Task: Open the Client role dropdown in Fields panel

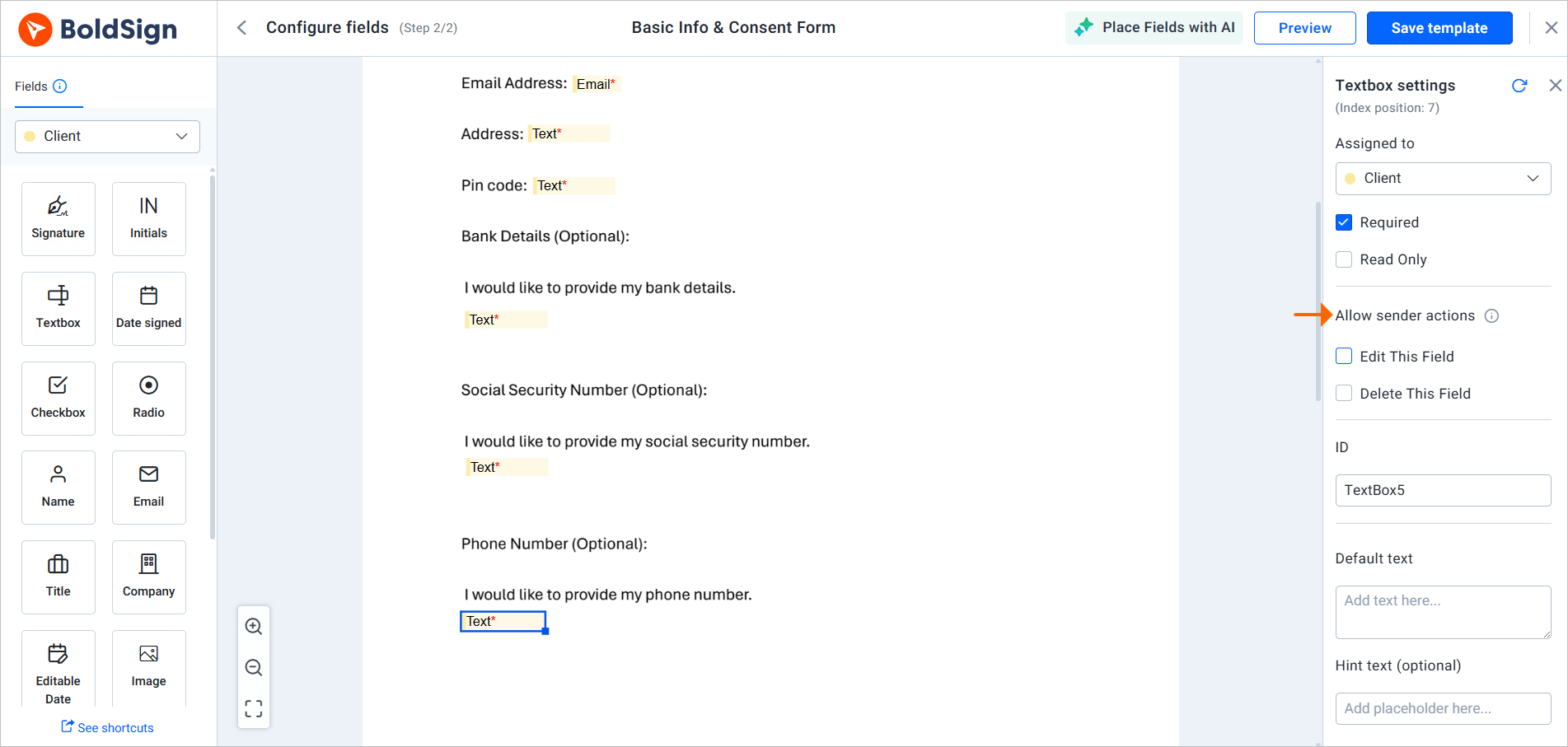Action: 107,137
